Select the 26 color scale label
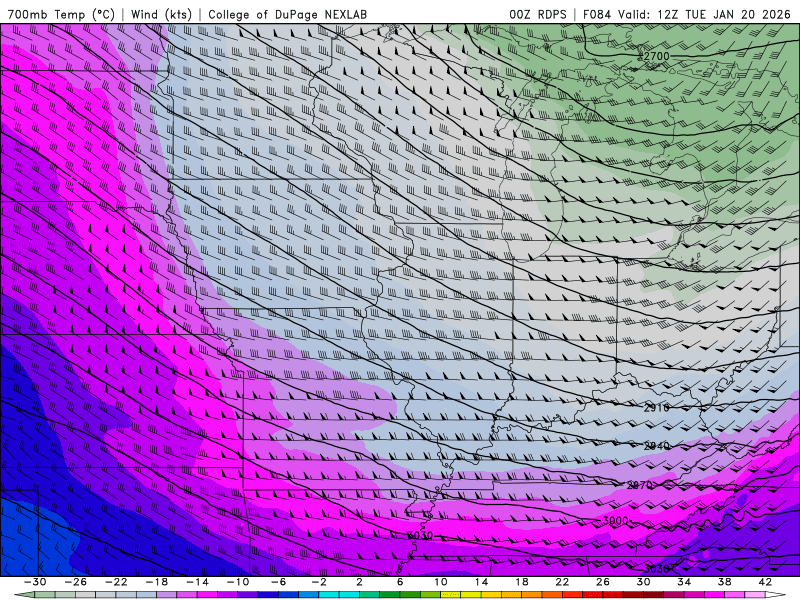The image size is (800, 600). (x=603, y=582)
